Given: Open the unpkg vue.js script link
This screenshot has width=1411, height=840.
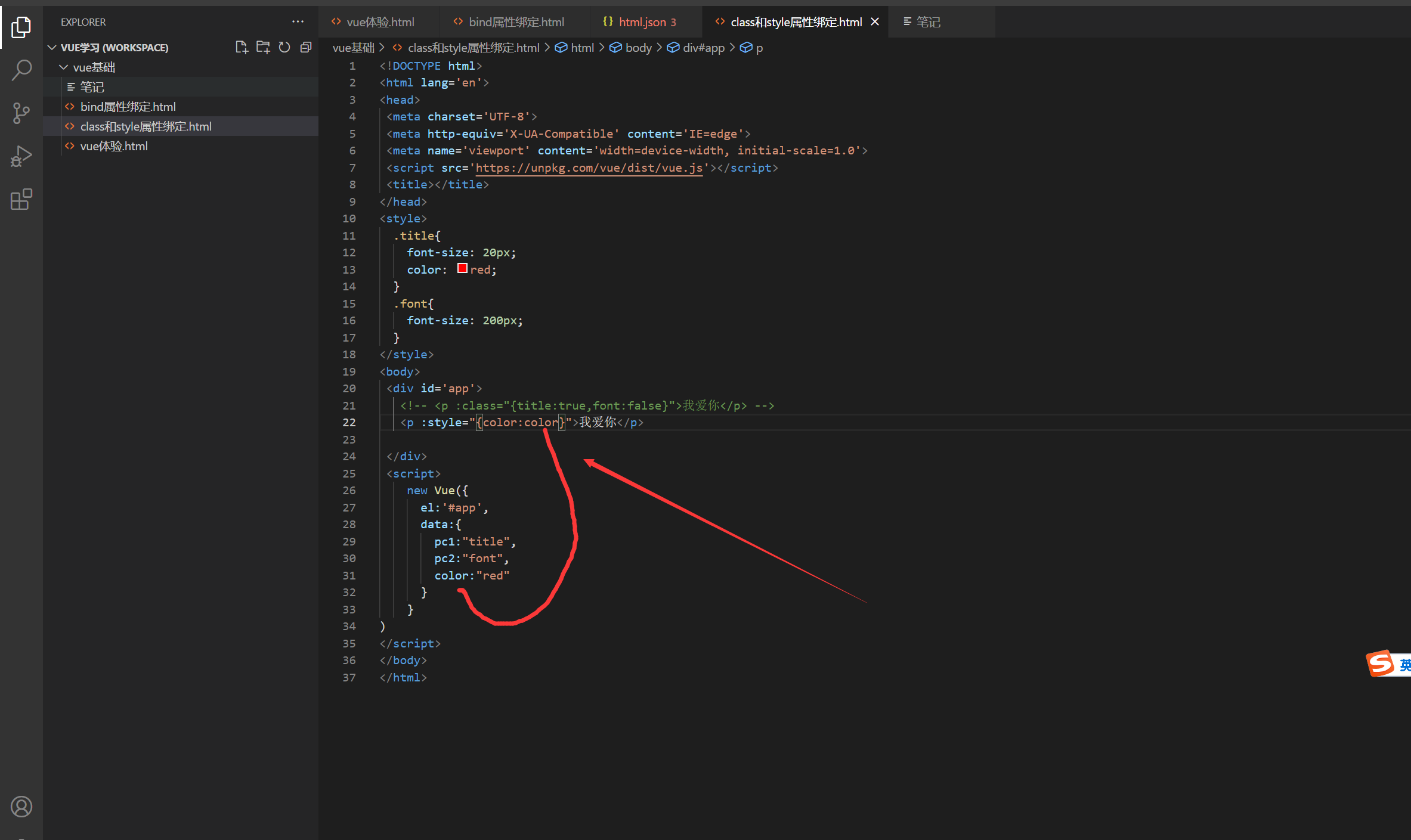Looking at the screenshot, I should 589,168.
